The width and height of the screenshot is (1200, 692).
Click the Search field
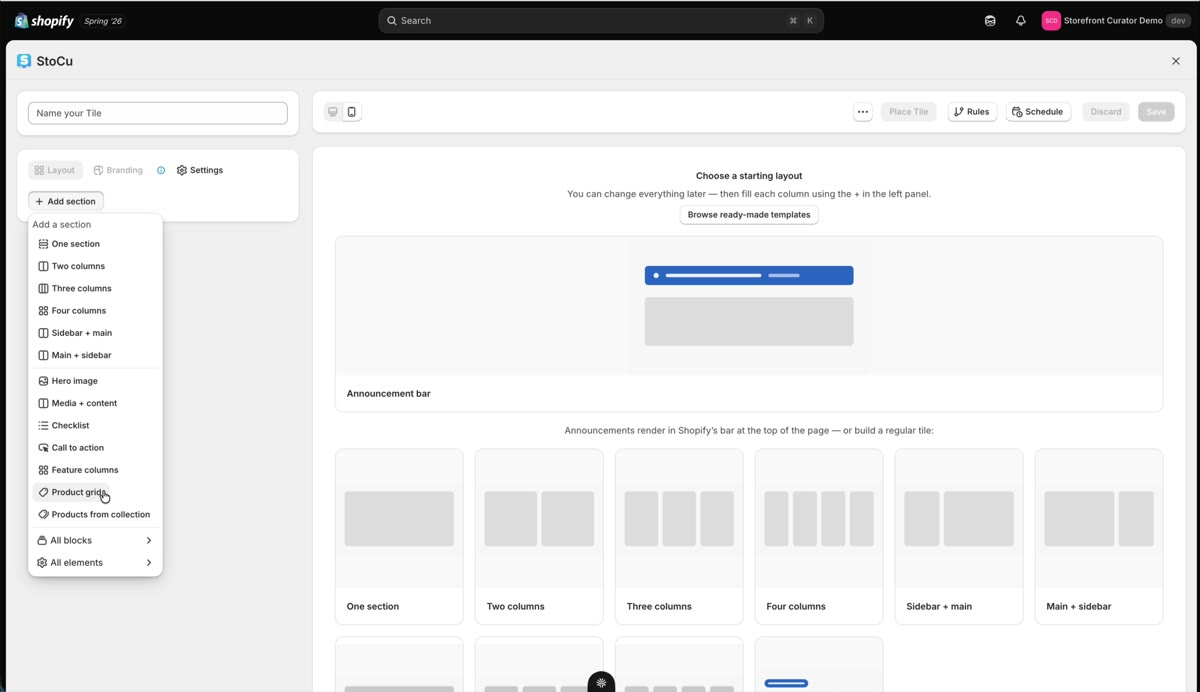(601, 20)
